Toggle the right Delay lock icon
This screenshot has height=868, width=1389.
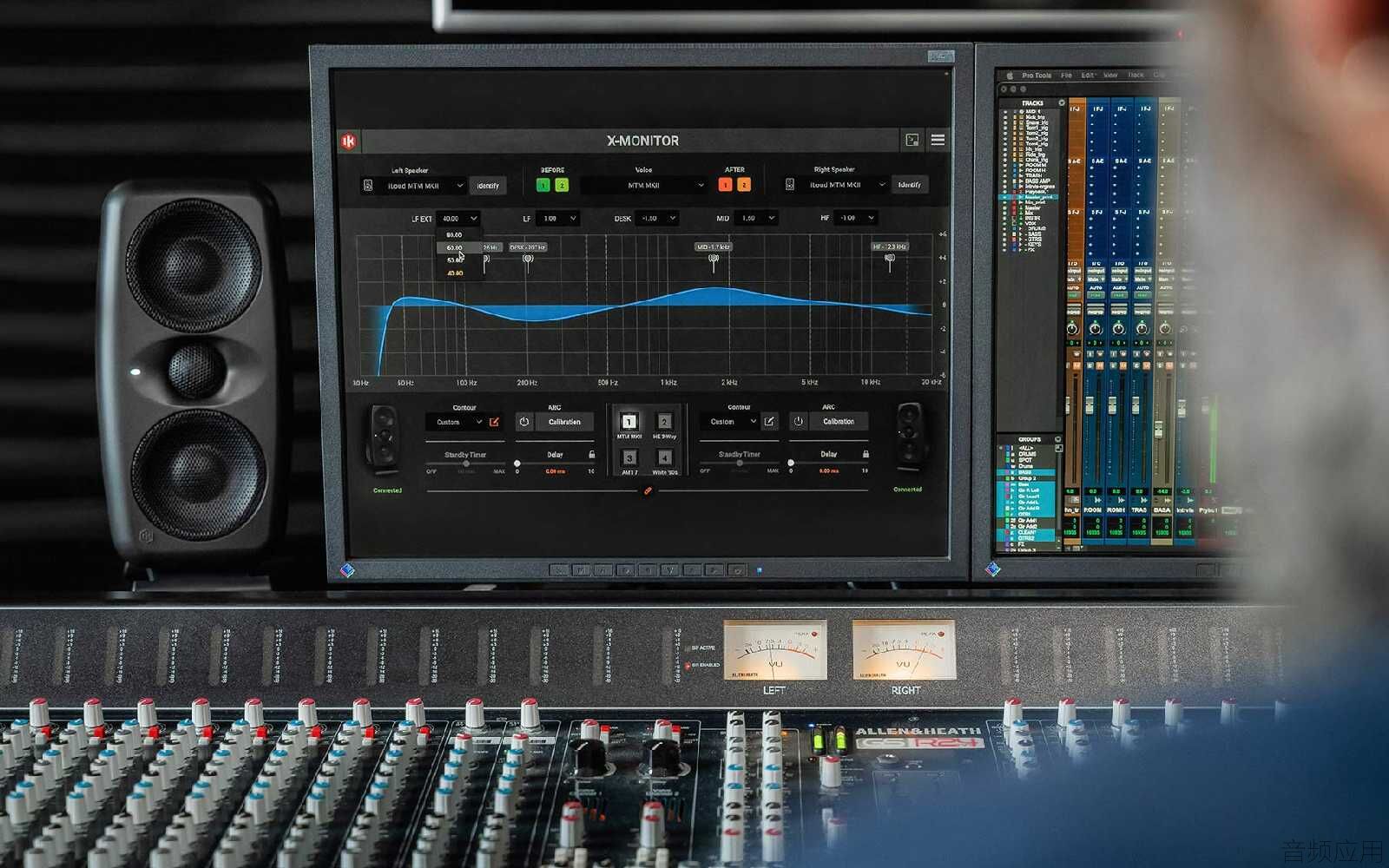click(x=866, y=454)
